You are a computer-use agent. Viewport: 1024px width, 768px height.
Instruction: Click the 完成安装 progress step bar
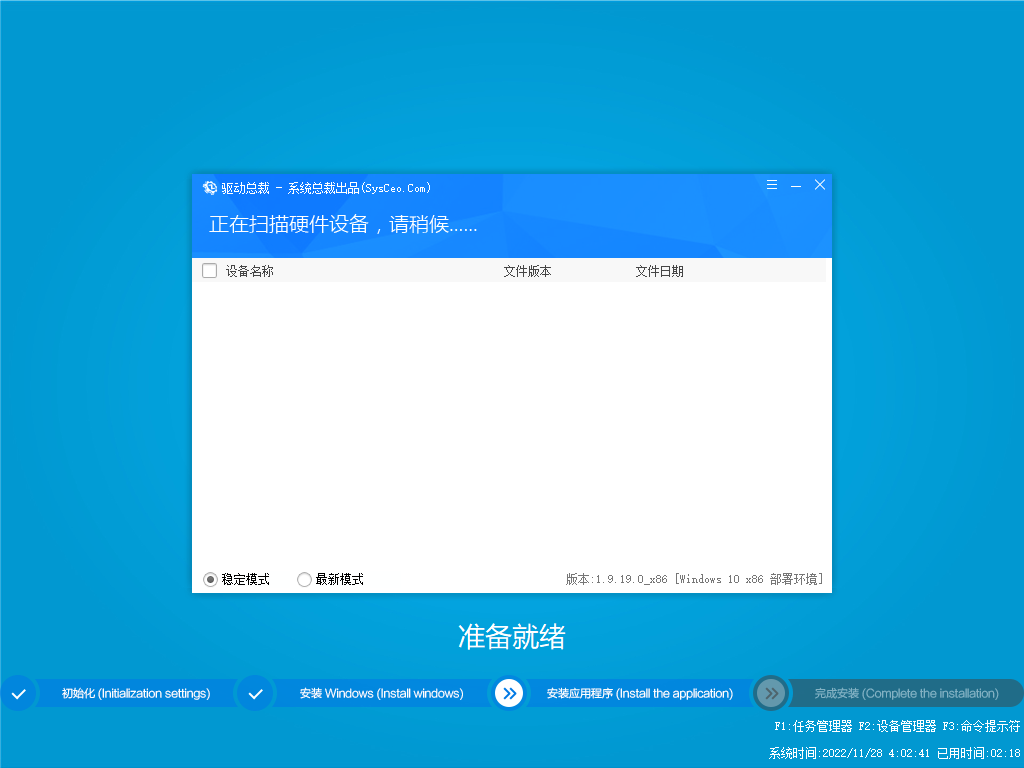(905, 693)
